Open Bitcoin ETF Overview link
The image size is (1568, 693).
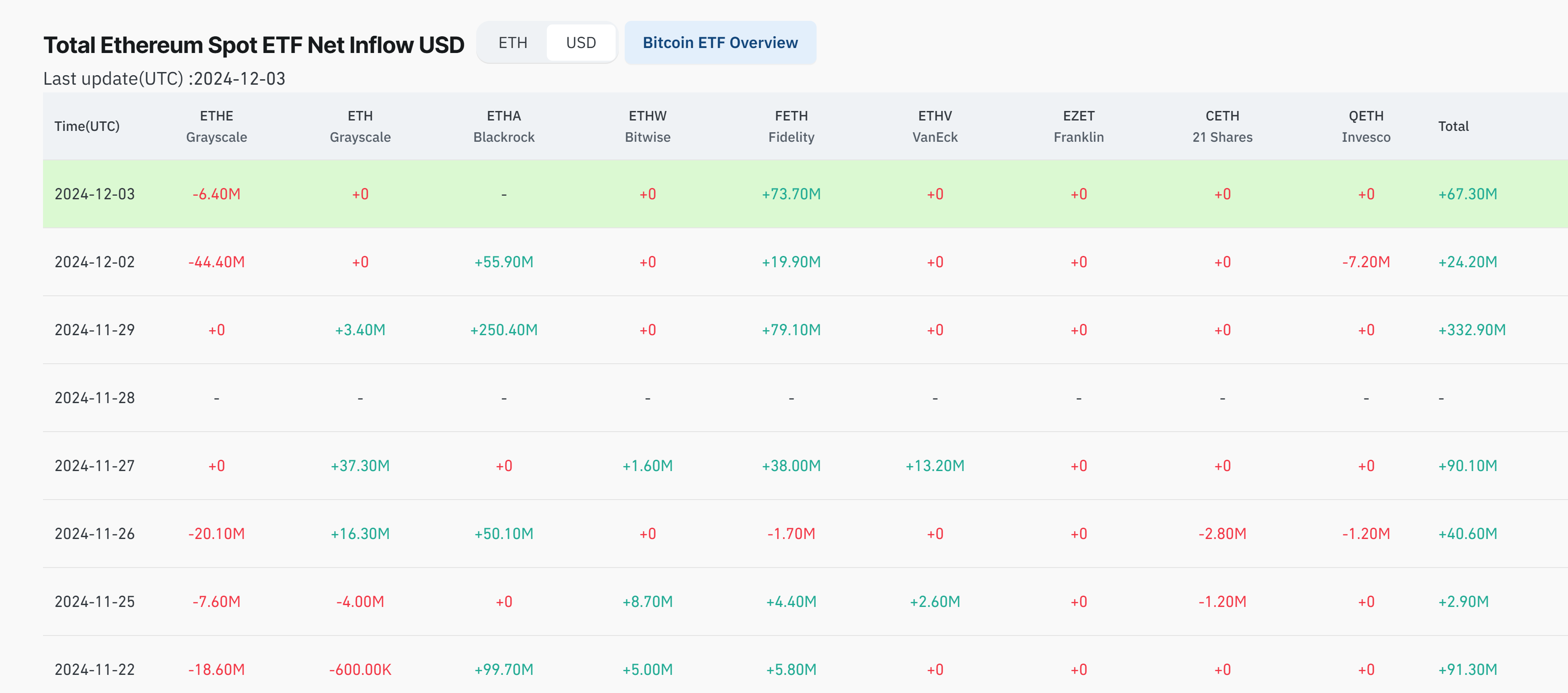pyautogui.click(x=719, y=43)
